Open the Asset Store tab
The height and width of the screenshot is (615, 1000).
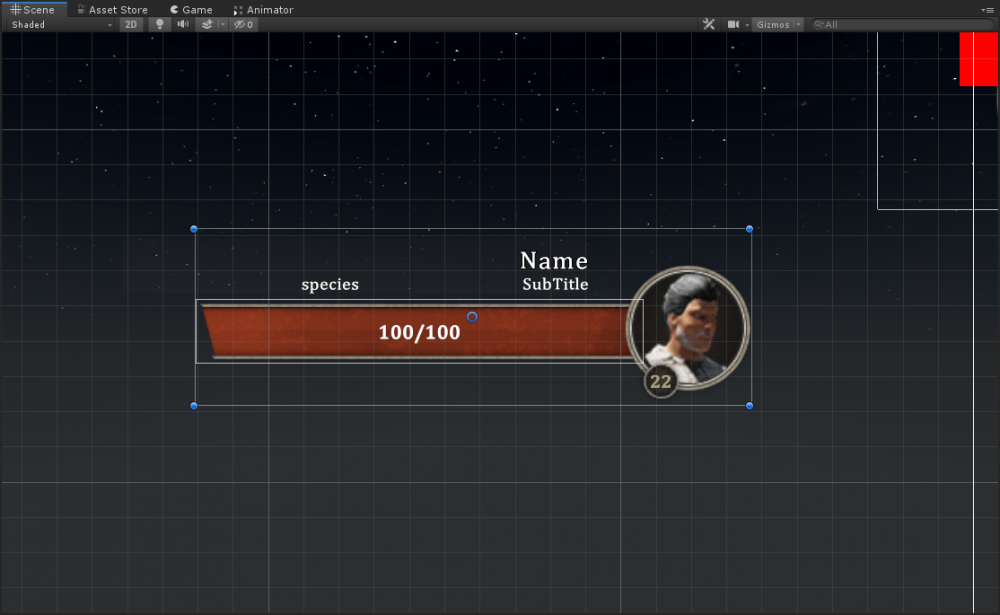111,9
